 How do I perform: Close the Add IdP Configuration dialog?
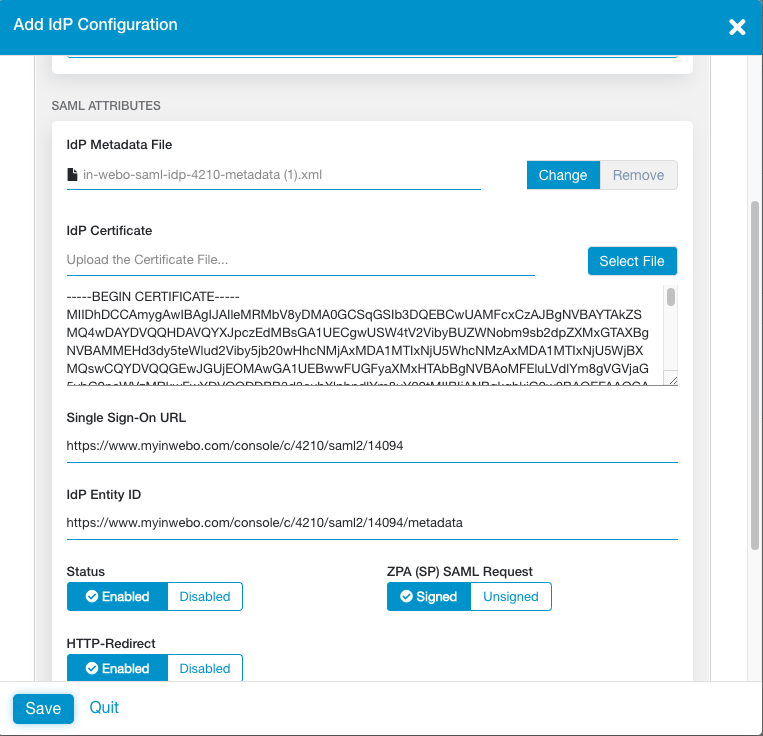[x=737, y=27]
